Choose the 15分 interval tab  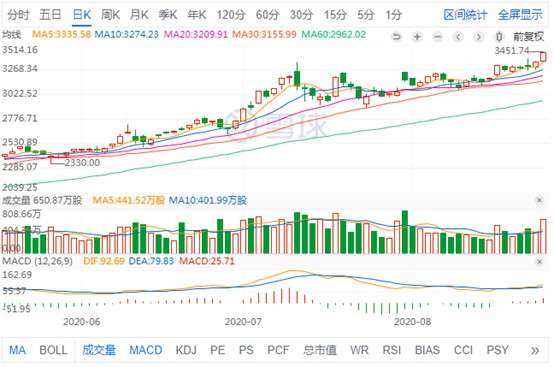point(335,15)
